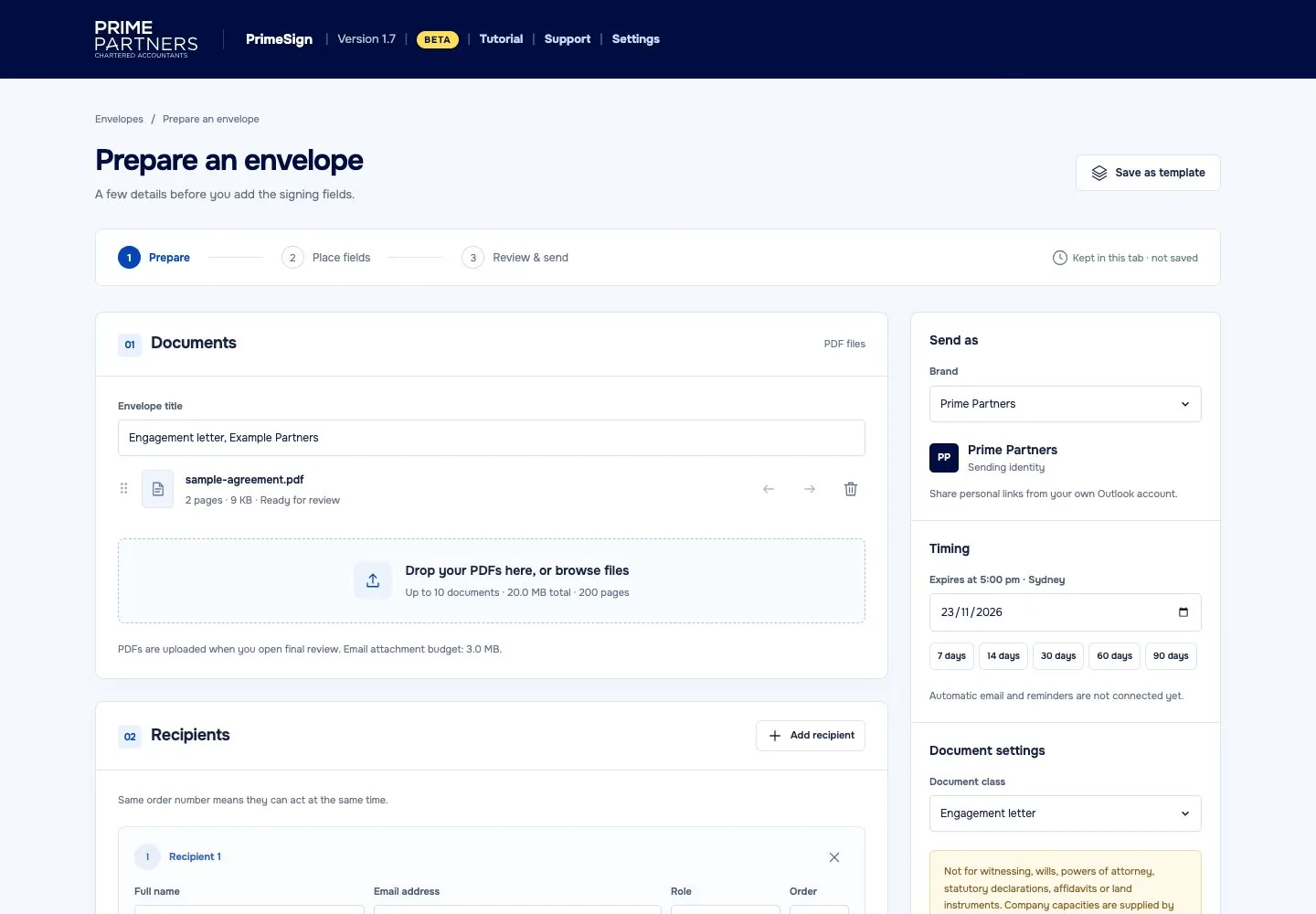This screenshot has width=1316, height=914.
Task: Click the Envelopes breadcrumb link
Action: pos(119,120)
